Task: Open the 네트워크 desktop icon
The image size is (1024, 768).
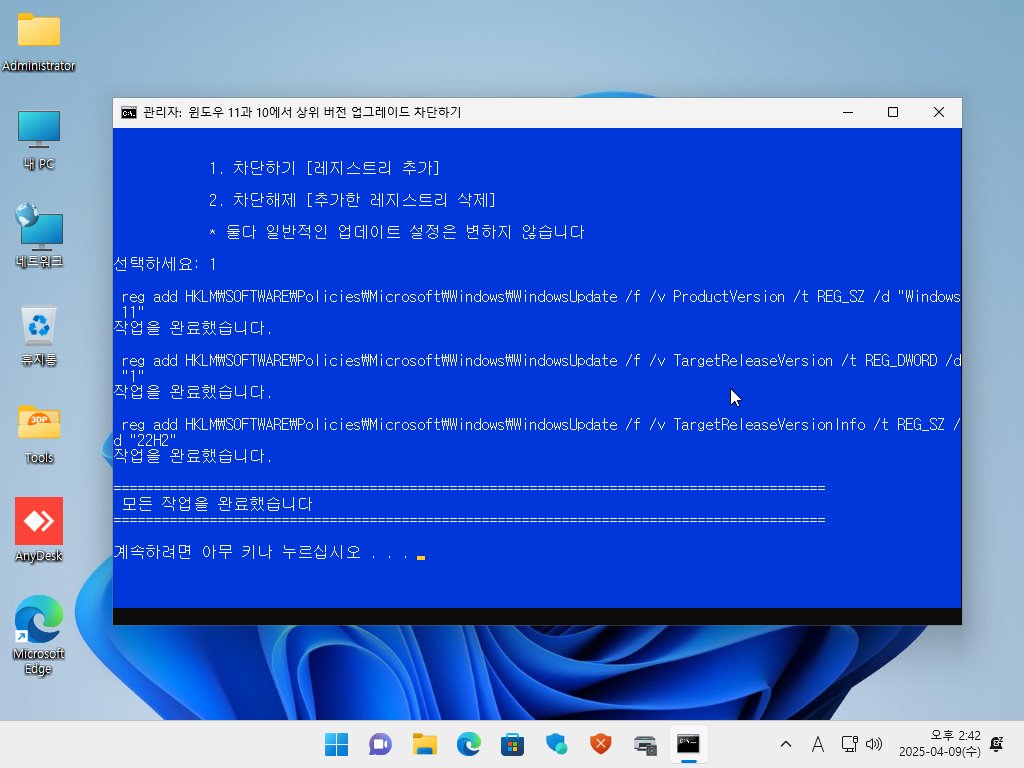Action: tap(39, 236)
